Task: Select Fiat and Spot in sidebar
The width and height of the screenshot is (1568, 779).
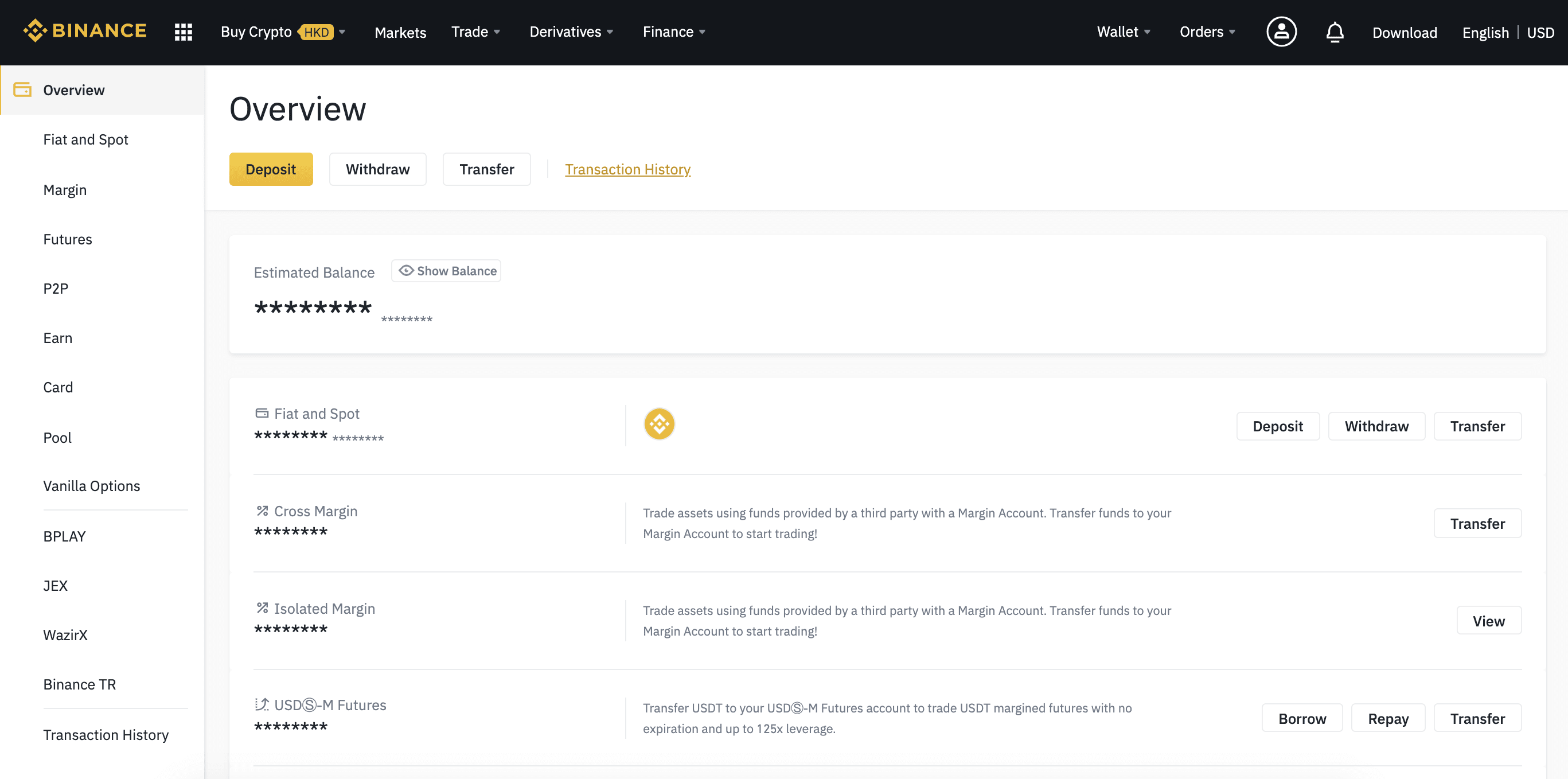Action: coord(86,139)
